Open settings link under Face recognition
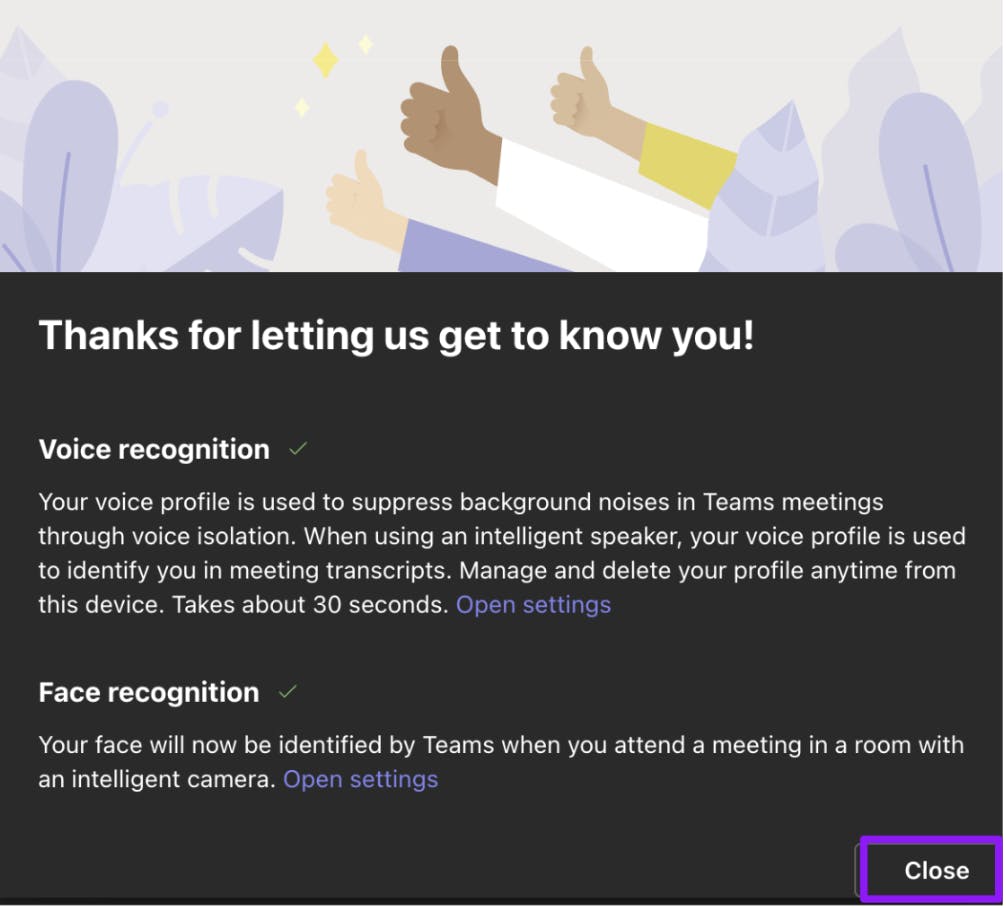1006x908 pixels. pyautogui.click(x=360, y=779)
